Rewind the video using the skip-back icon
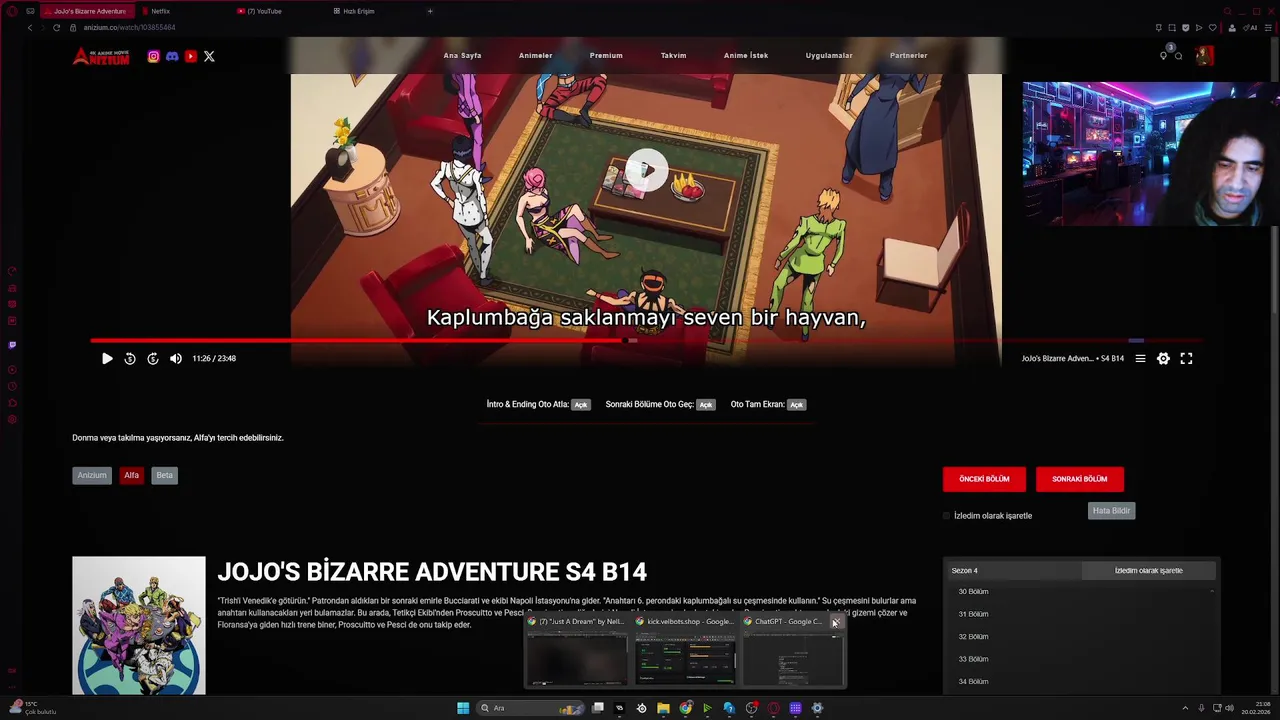The height and width of the screenshot is (720, 1280). (x=130, y=358)
